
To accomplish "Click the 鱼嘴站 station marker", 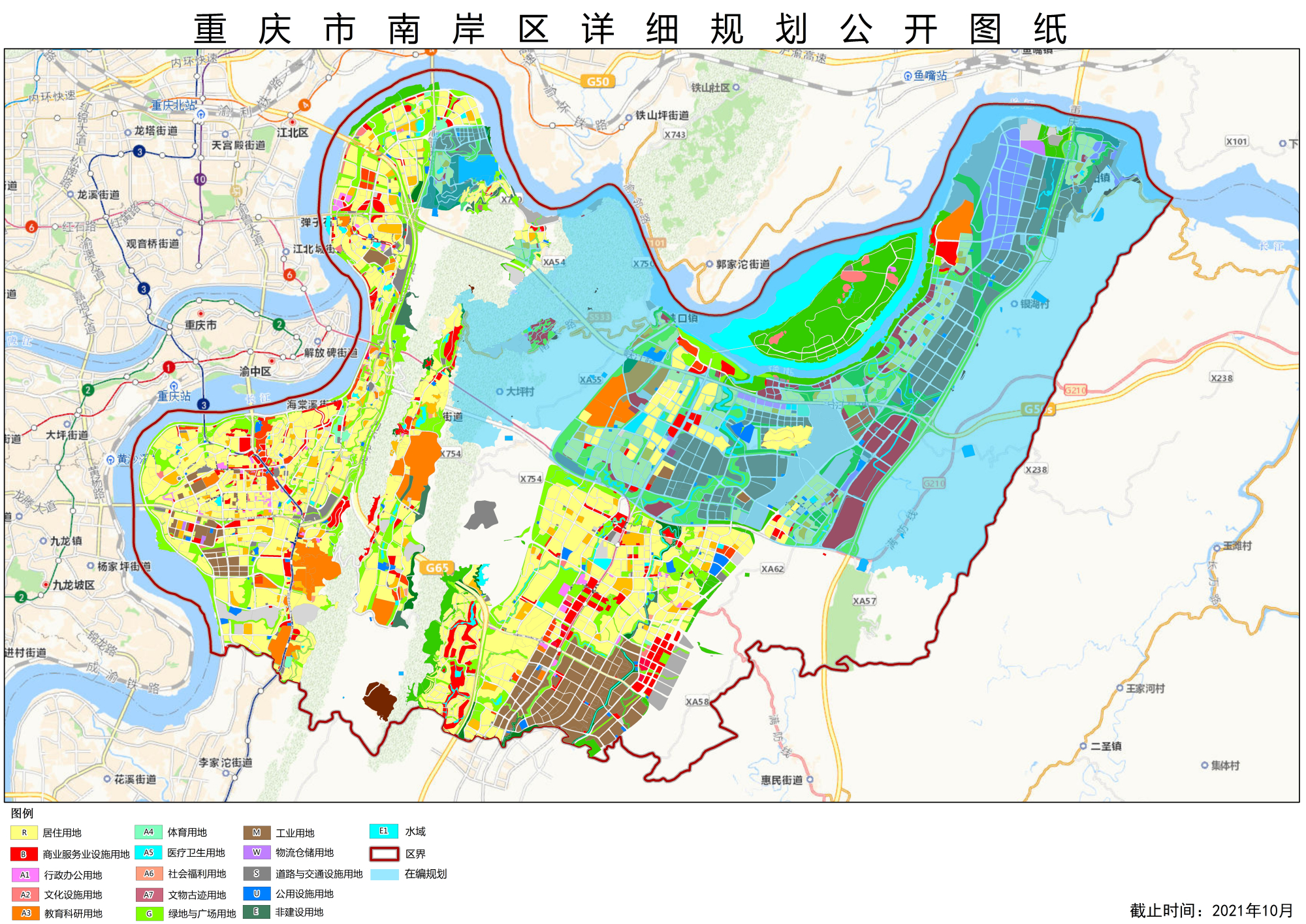I will [908, 76].
